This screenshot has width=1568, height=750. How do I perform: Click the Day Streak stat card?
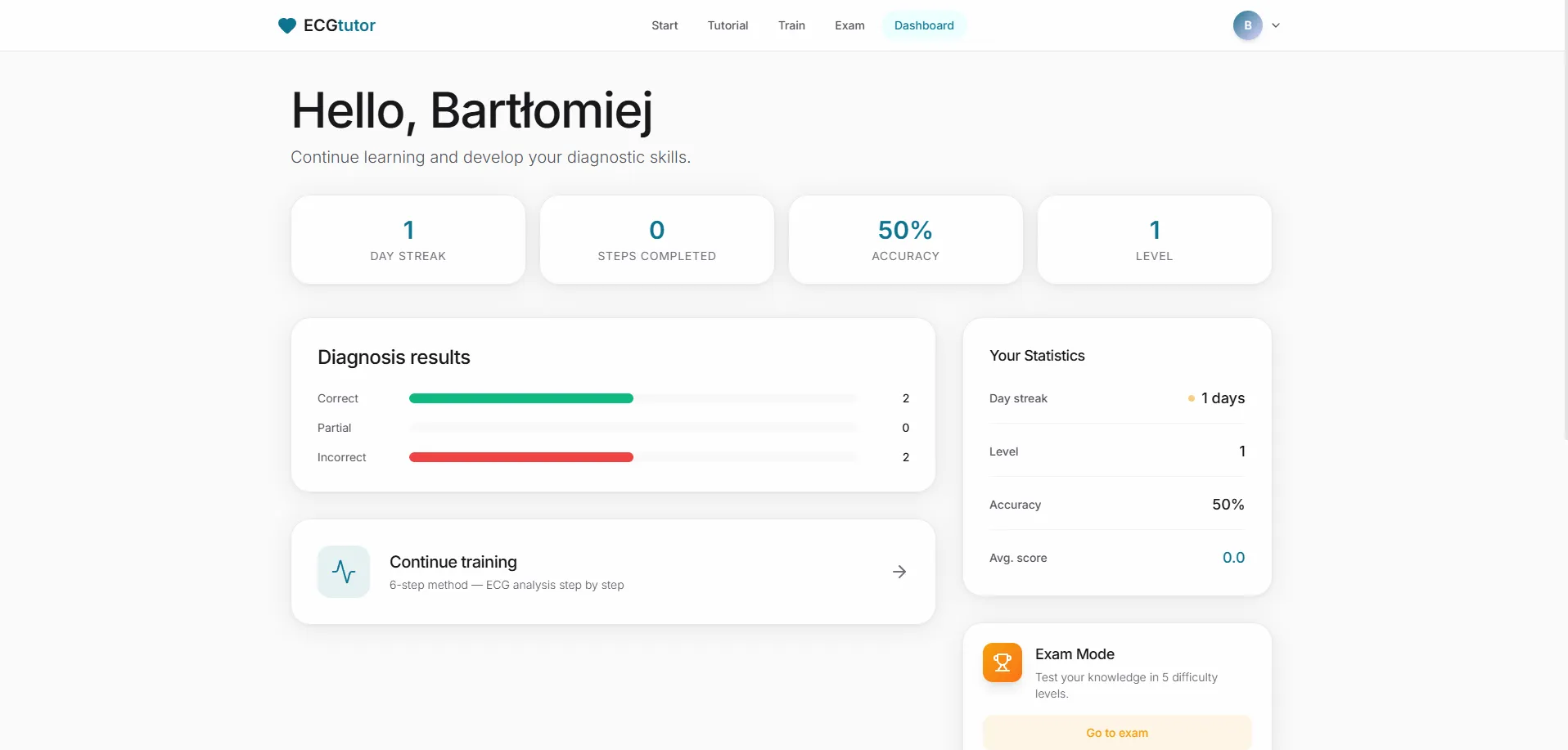[408, 240]
